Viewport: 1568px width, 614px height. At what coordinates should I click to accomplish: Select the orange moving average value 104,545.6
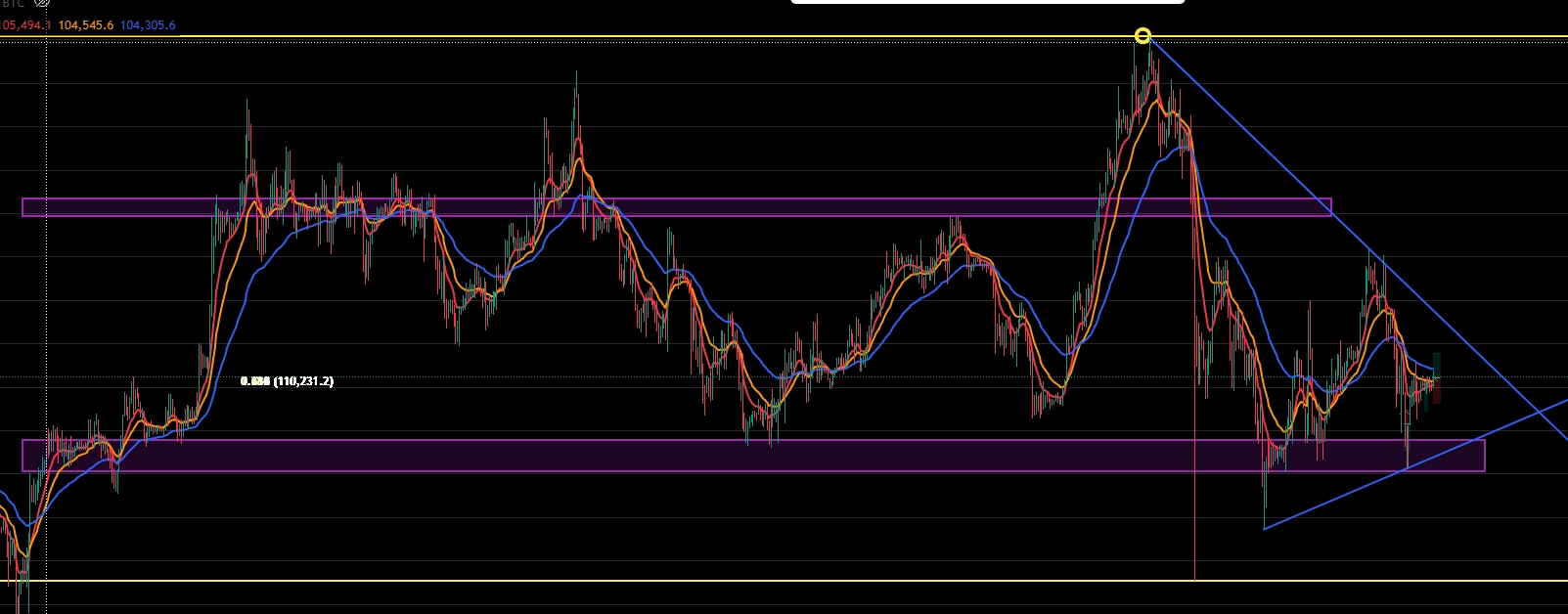click(85, 24)
